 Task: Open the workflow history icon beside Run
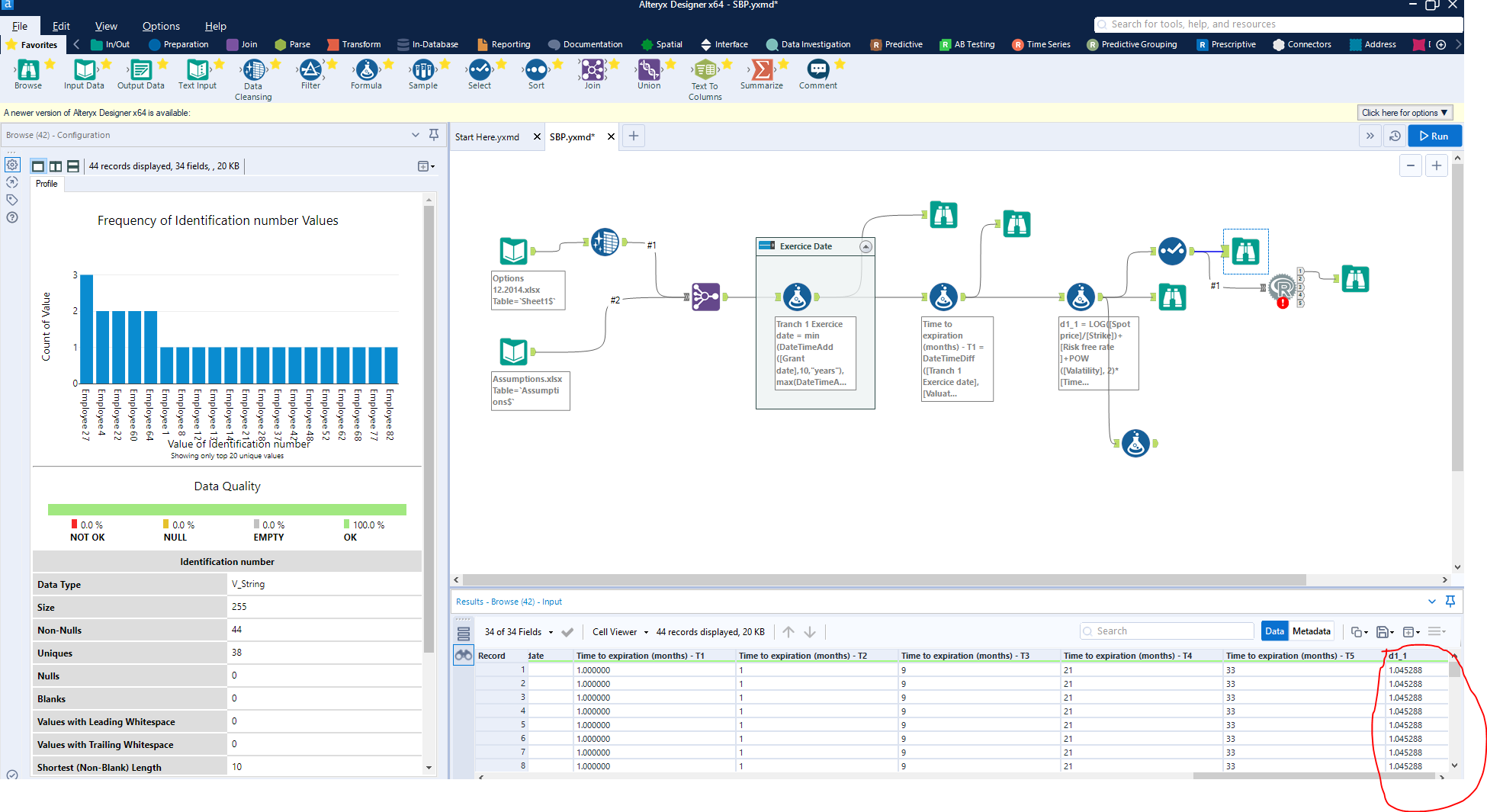(x=1395, y=136)
